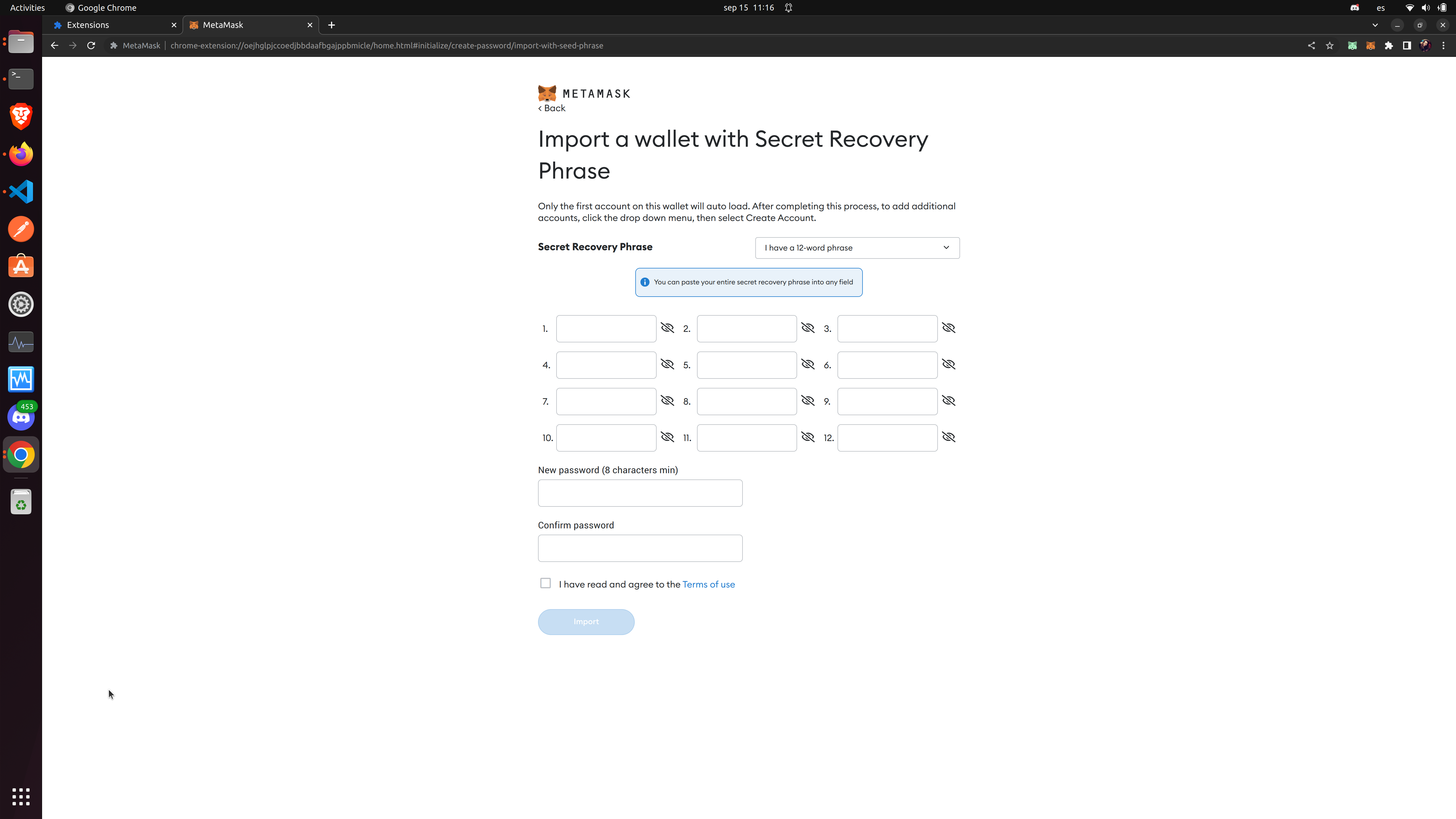Open the green MetaMask Flask extension icon
Screen dimensions: 1456x819
1352,45
